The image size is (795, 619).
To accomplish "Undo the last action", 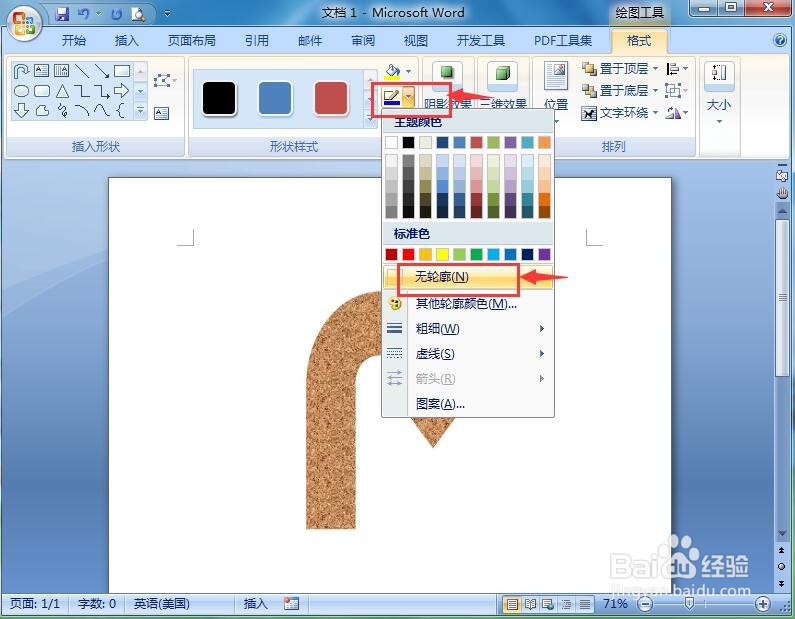I will coord(84,14).
